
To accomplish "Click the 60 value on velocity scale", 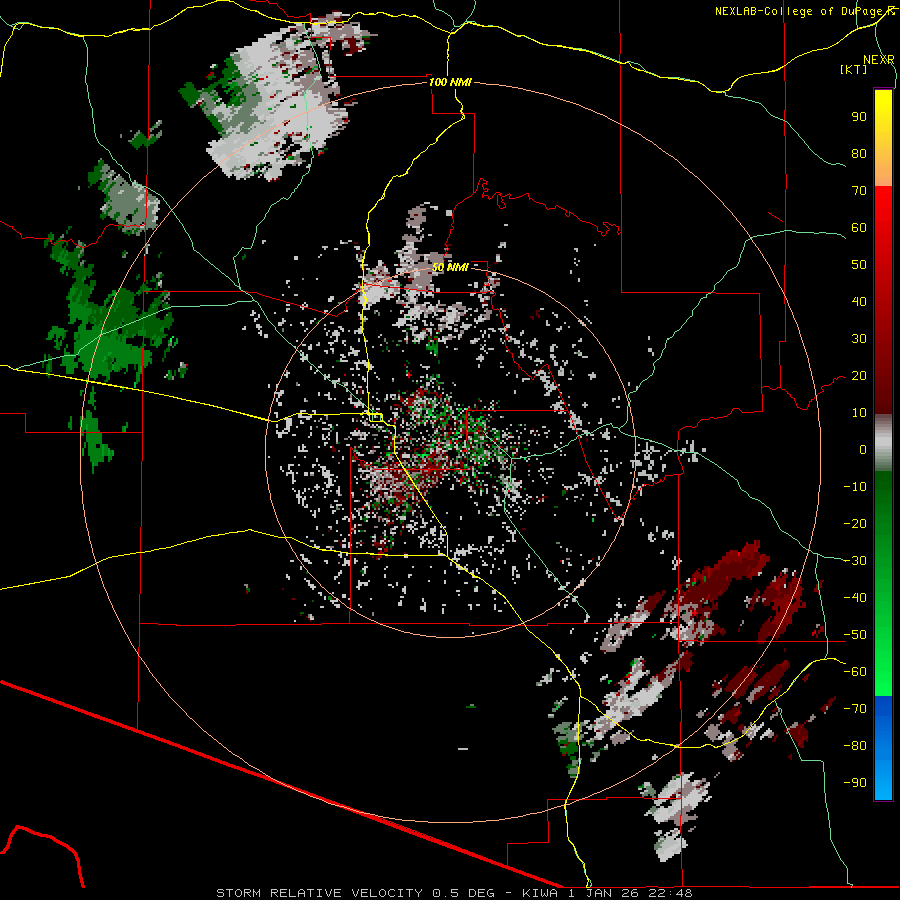I will coord(859,228).
